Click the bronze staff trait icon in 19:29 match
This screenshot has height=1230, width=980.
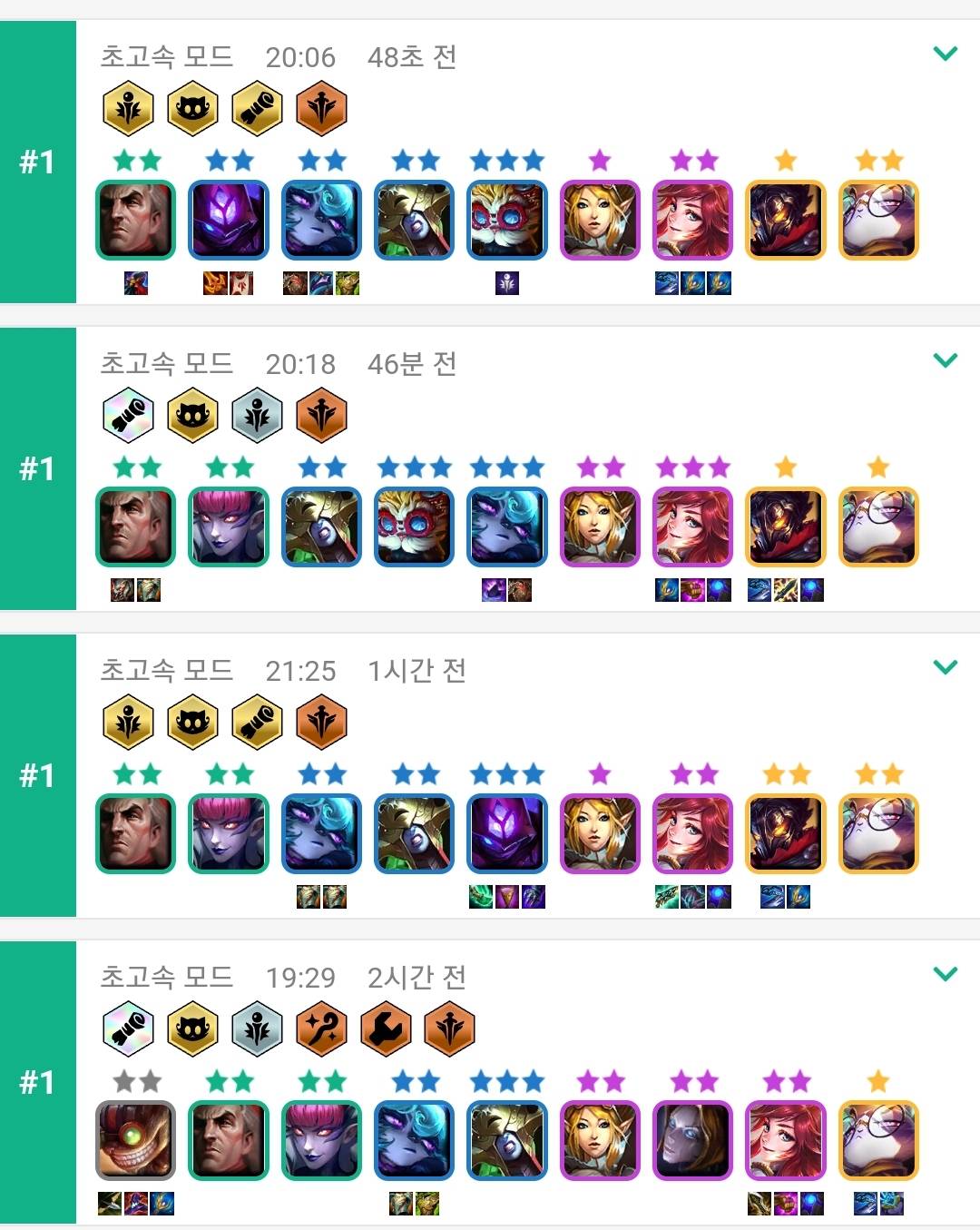click(321, 1028)
